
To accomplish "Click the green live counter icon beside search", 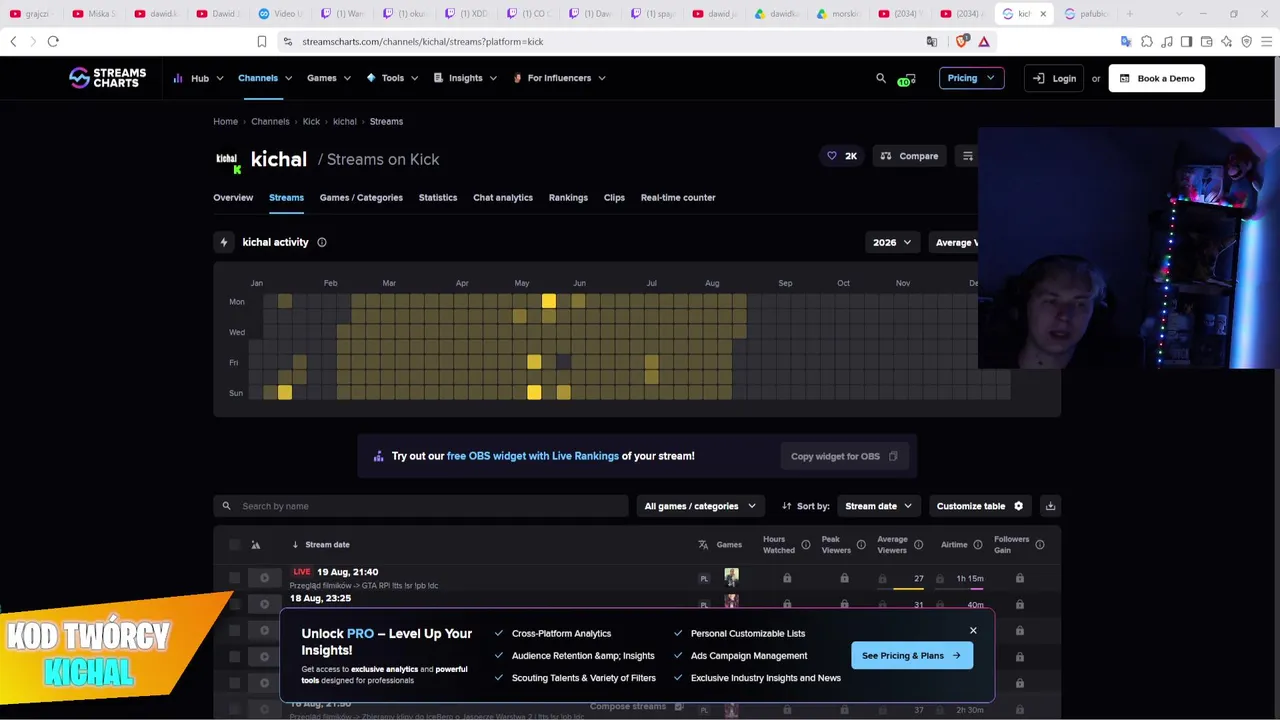I will coord(906,79).
